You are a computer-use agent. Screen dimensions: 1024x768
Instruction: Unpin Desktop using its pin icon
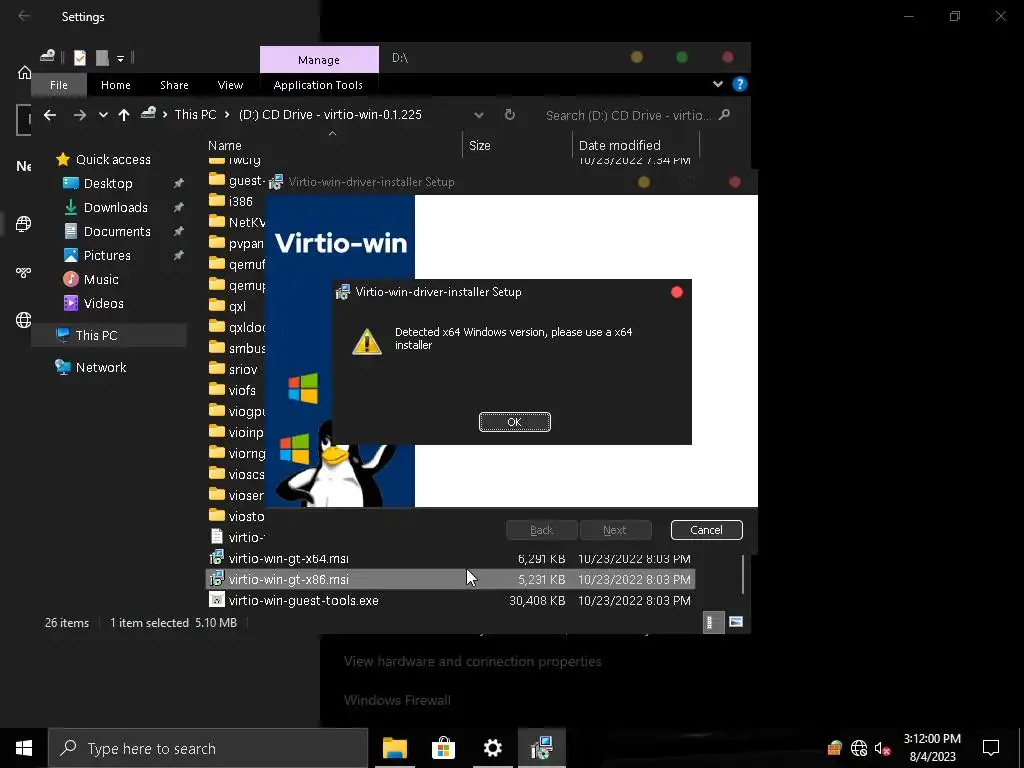pyautogui.click(x=178, y=184)
